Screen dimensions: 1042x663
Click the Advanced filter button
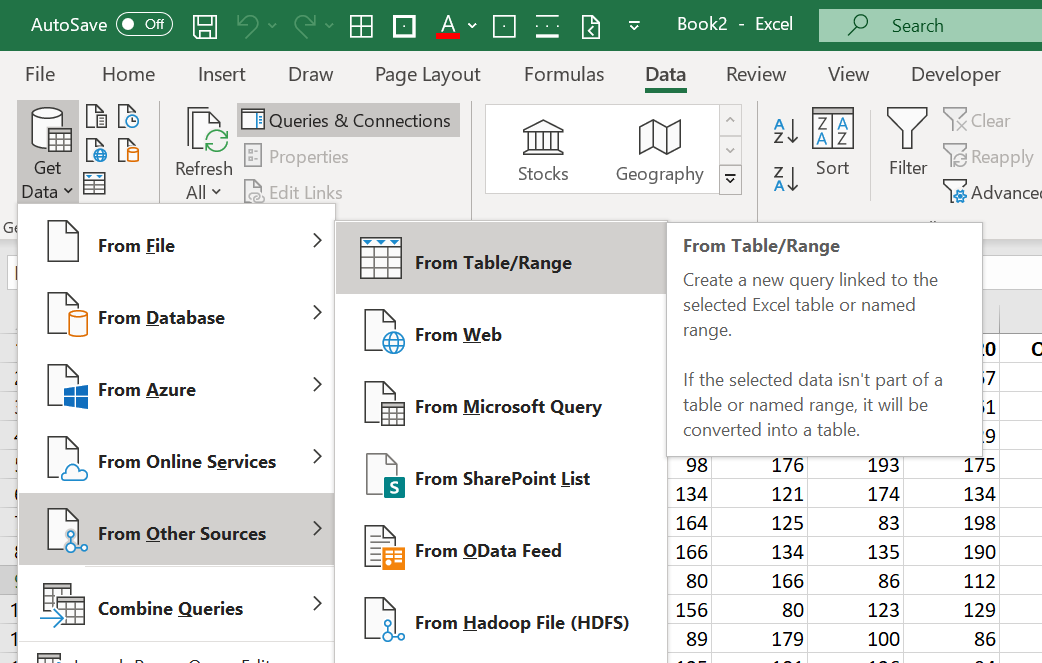992,192
